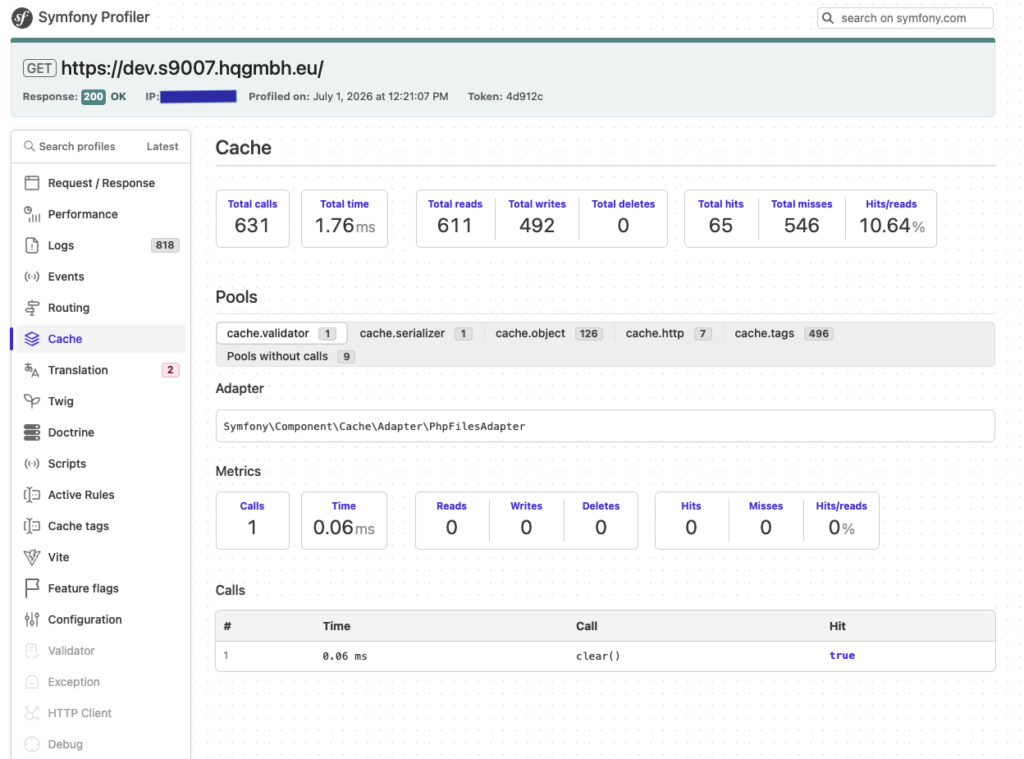This screenshot has height=759, width=1024.
Task: Go to the Configuration panel
Action: pyautogui.click(x=101, y=620)
